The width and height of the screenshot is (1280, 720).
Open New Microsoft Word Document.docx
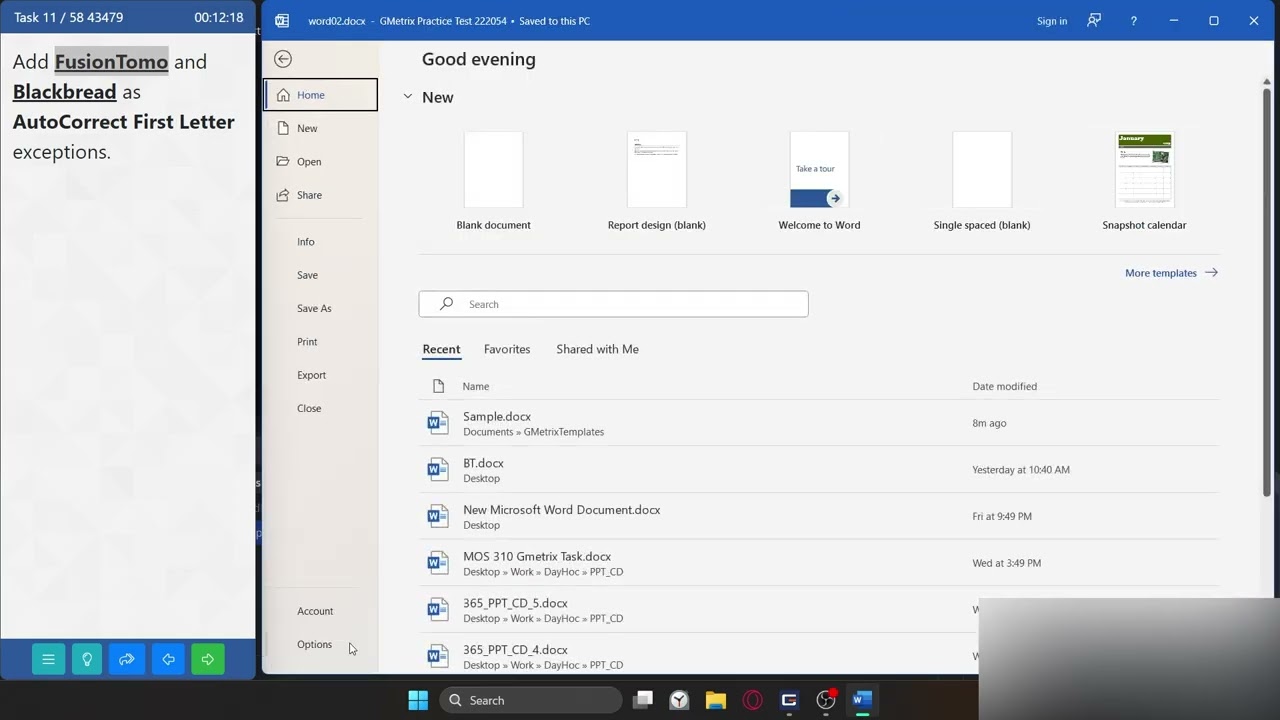click(x=818, y=516)
